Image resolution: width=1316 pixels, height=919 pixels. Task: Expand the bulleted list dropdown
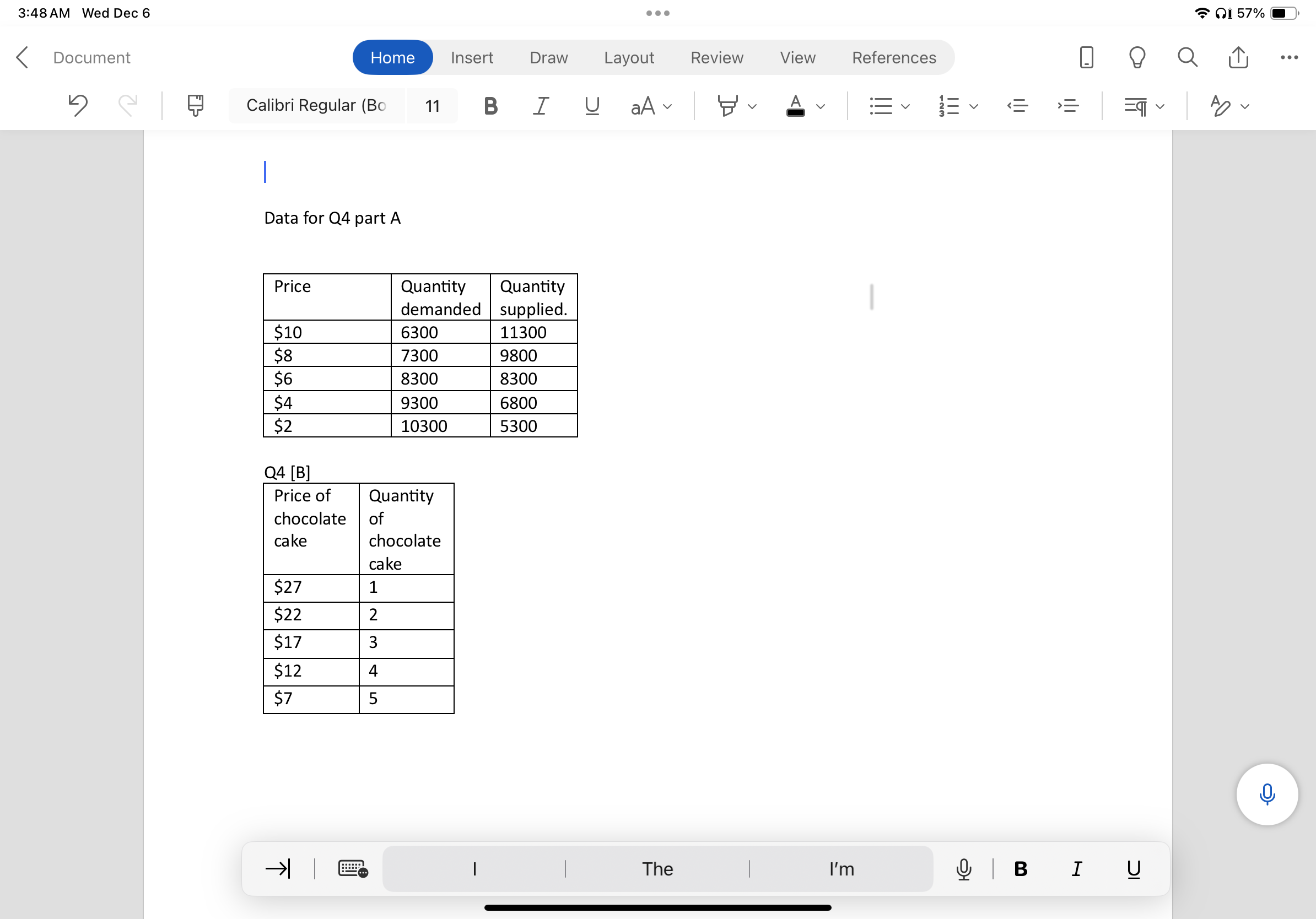point(905,106)
